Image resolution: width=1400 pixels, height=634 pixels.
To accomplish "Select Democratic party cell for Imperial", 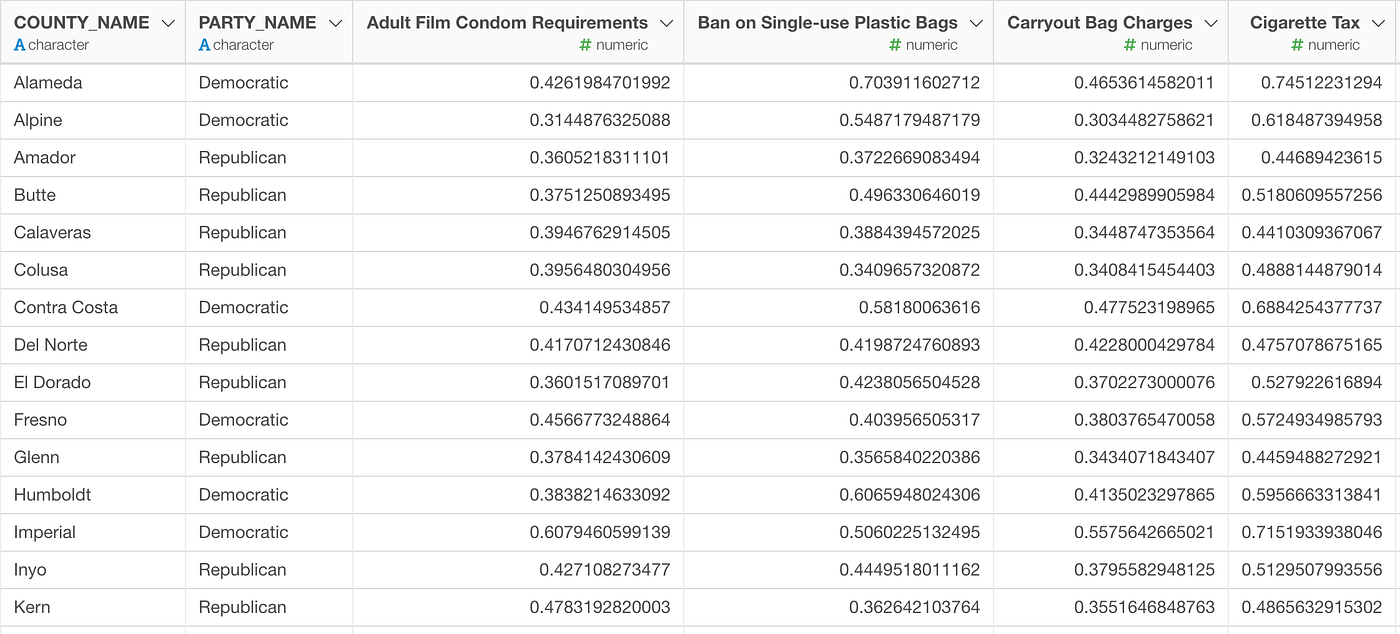I will pos(243,532).
